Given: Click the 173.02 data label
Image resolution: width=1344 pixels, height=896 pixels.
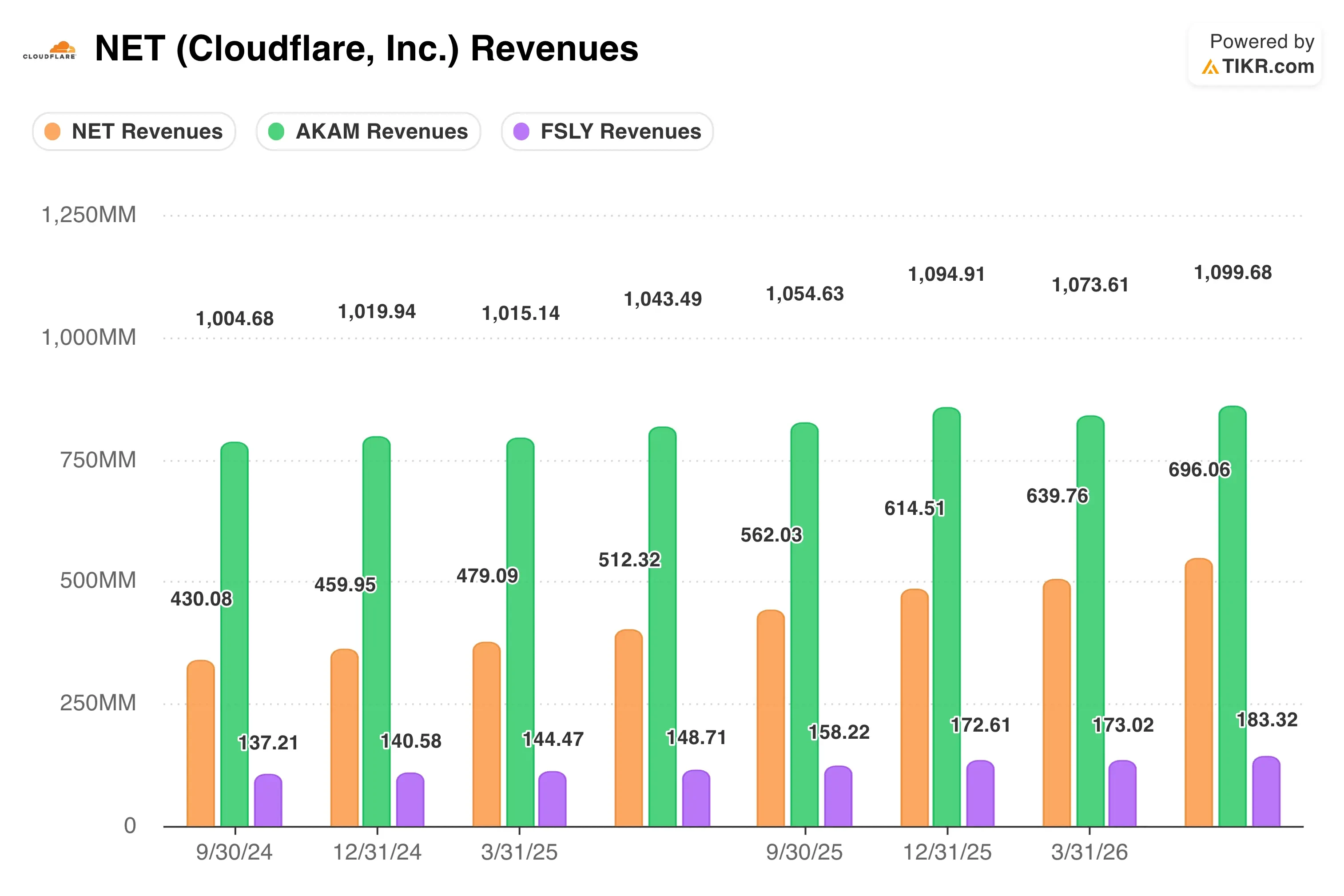Looking at the screenshot, I should 1123,725.
